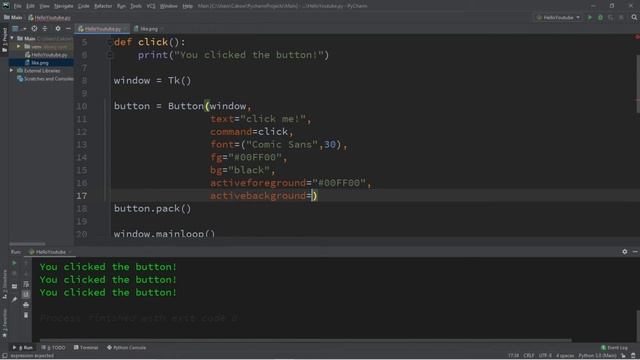Open the Terminal tool window tab
The image size is (640, 360).
(86, 348)
